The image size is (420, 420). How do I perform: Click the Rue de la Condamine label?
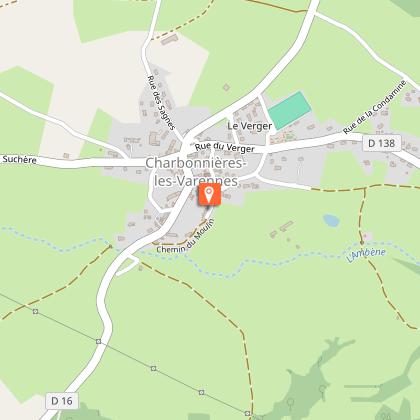click(375, 107)
